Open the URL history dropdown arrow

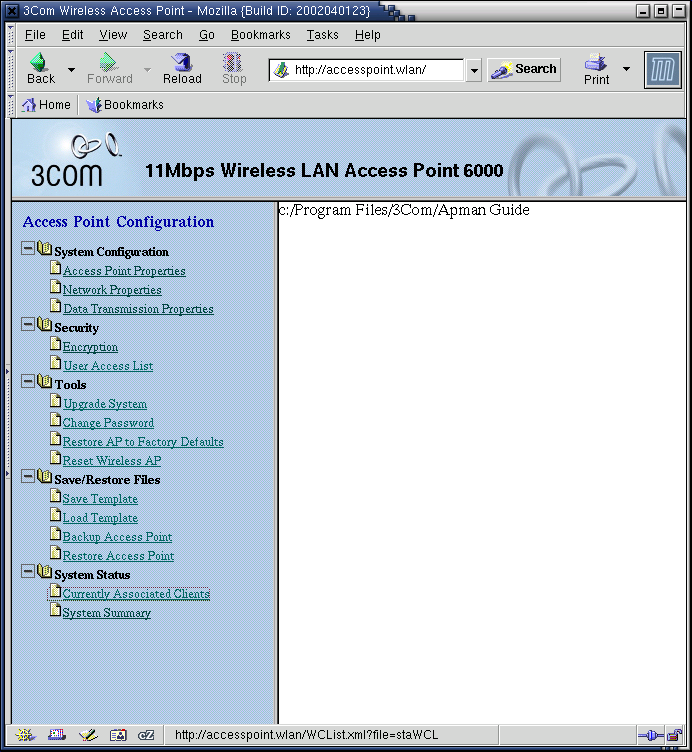pyautogui.click(x=474, y=70)
